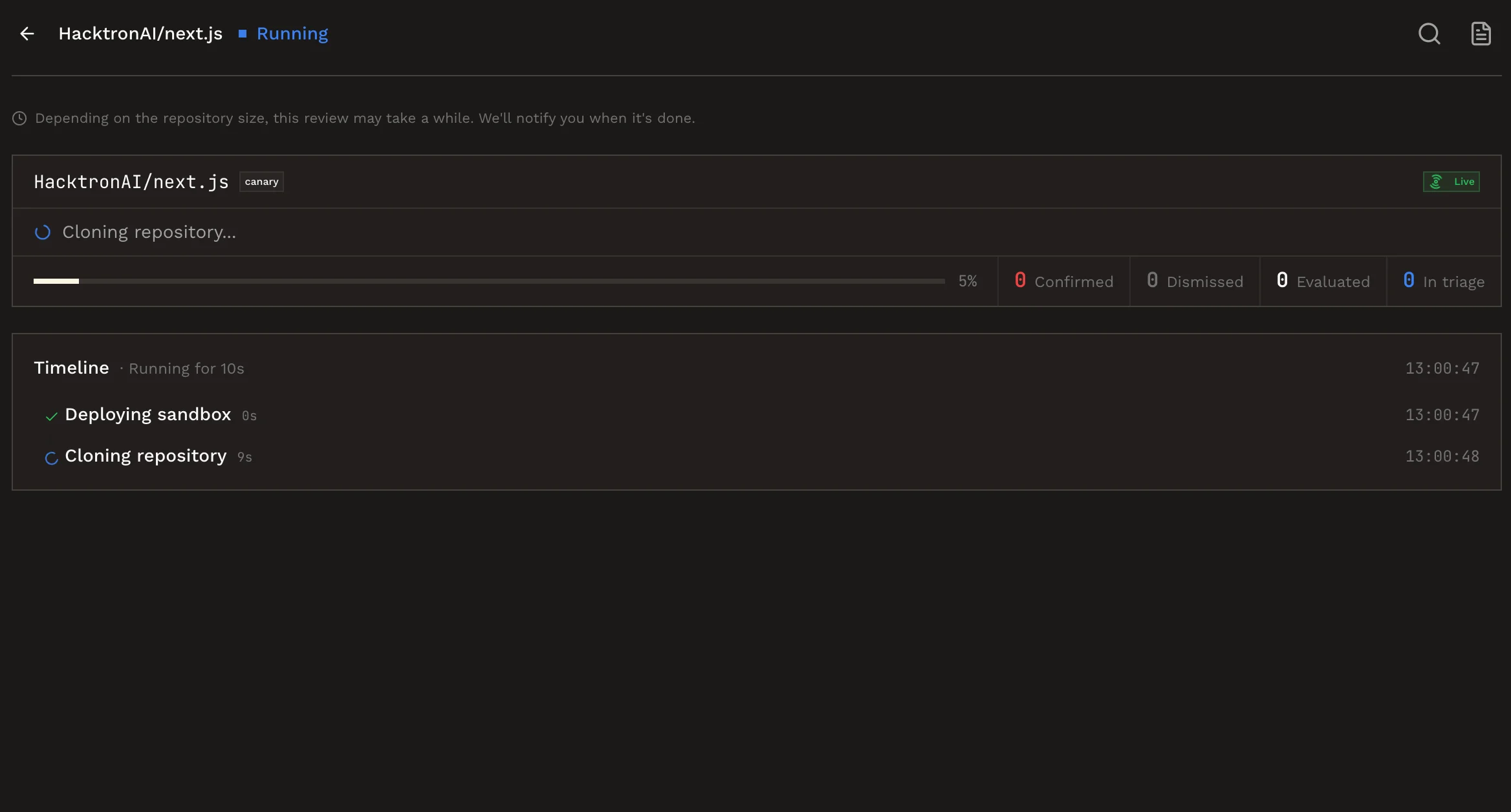This screenshot has width=1511, height=812.
Task: Select the Deploying sandbox timeline step
Action: click(757, 414)
